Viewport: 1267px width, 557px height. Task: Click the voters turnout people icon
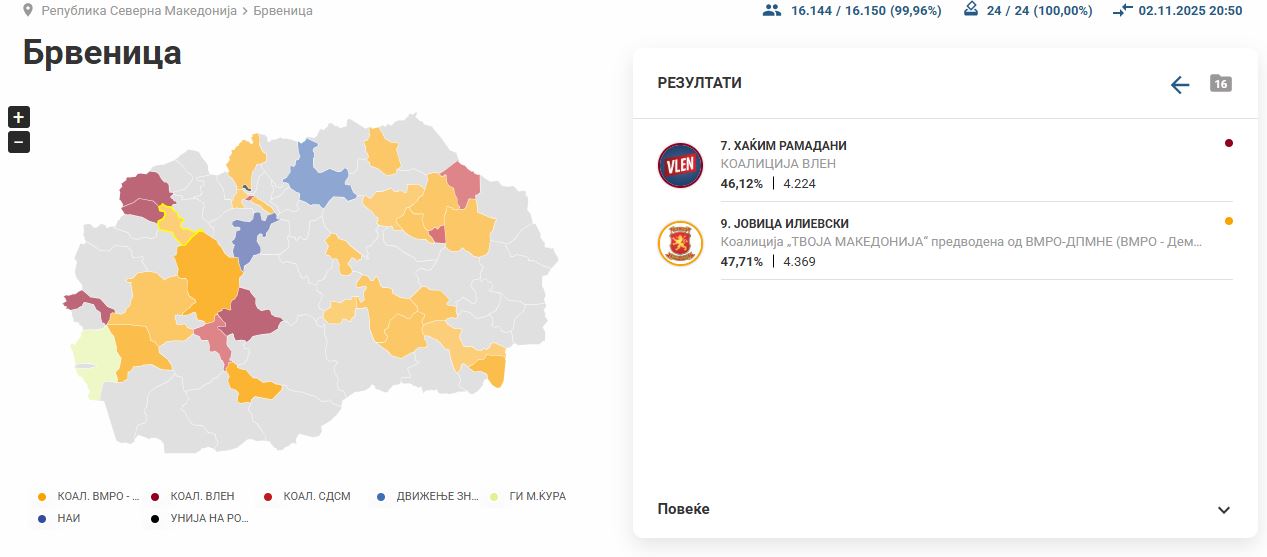point(771,10)
